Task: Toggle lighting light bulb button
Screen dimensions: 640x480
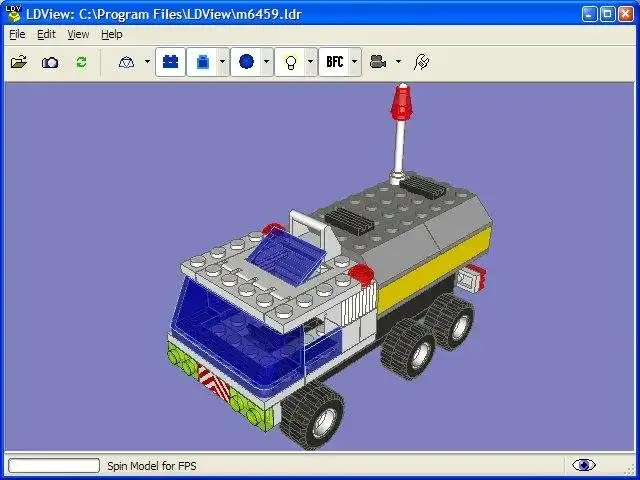Action: (291, 62)
